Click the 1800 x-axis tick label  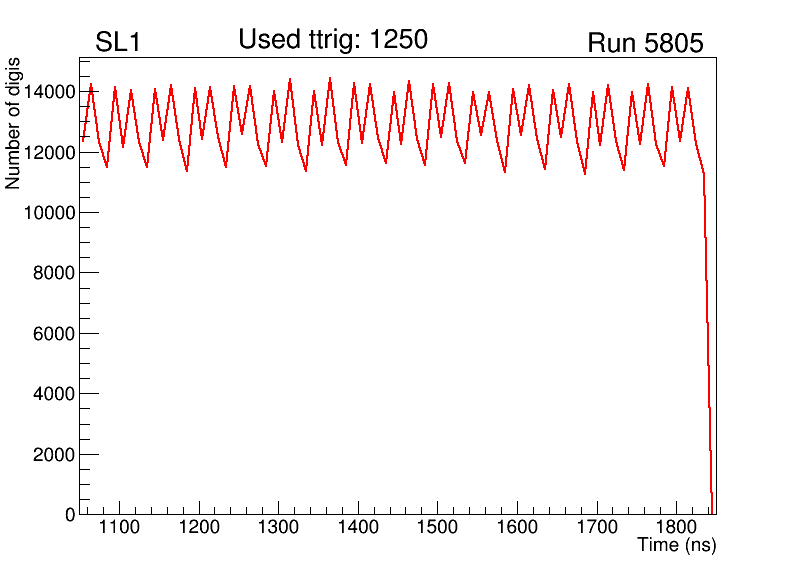pos(676,528)
